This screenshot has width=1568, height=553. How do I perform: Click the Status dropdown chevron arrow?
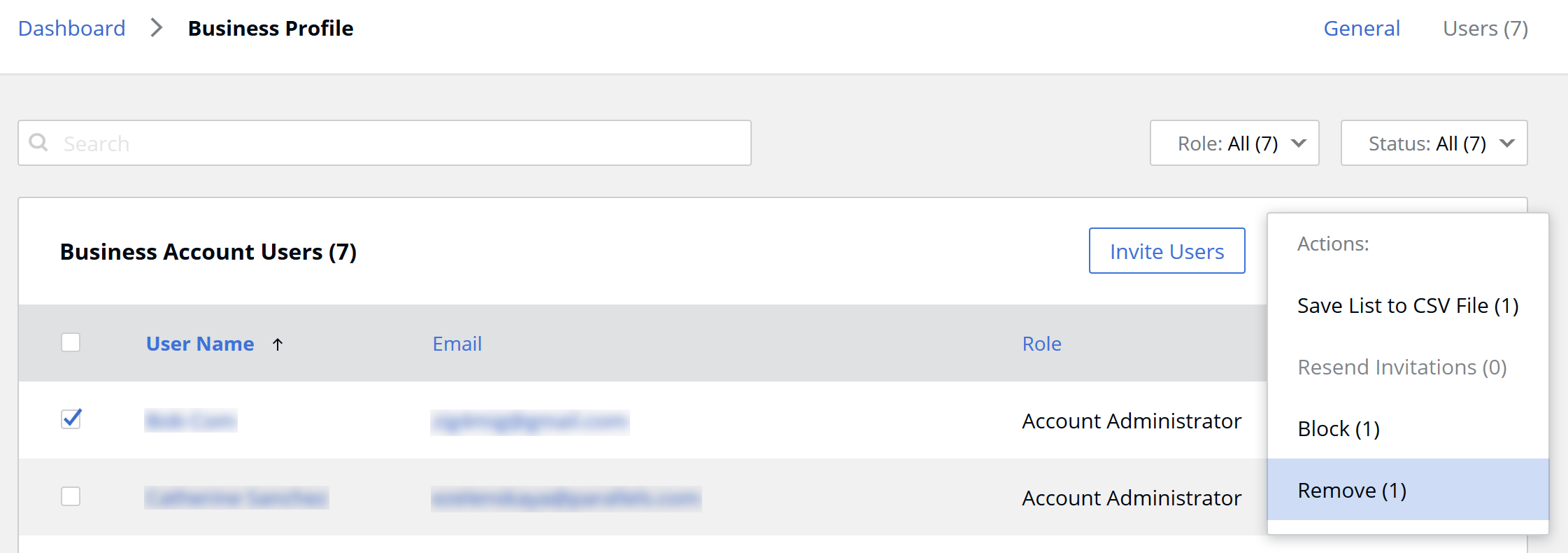tap(1507, 143)
